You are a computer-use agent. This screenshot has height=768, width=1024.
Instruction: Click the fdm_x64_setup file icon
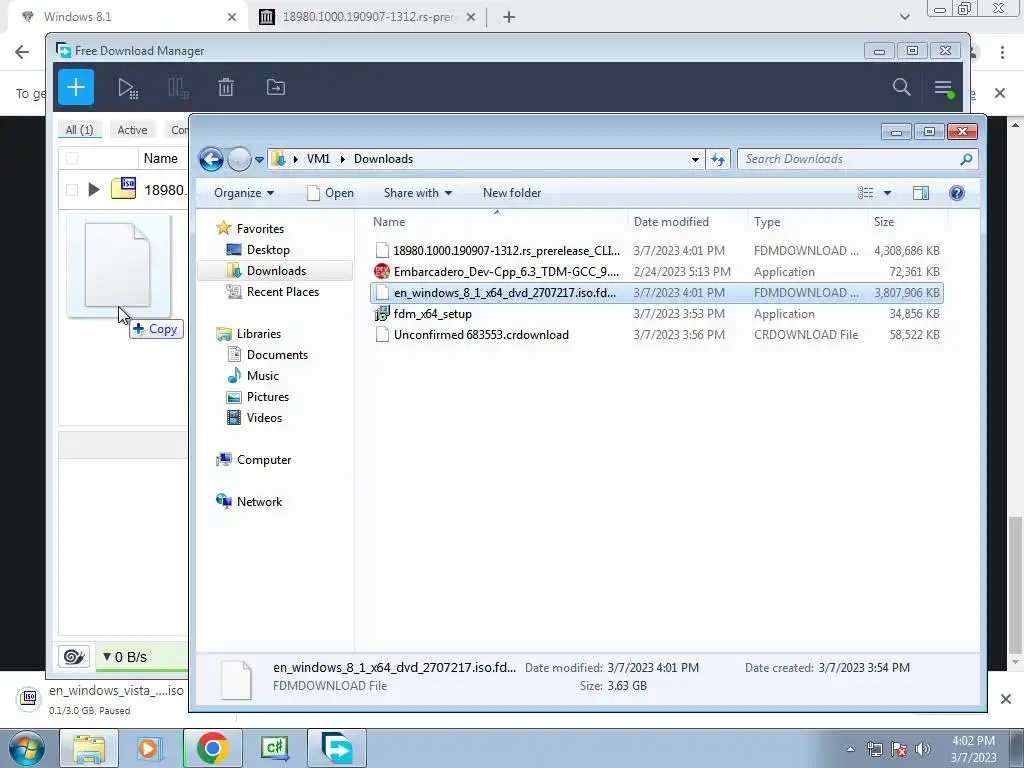[382, 314]
